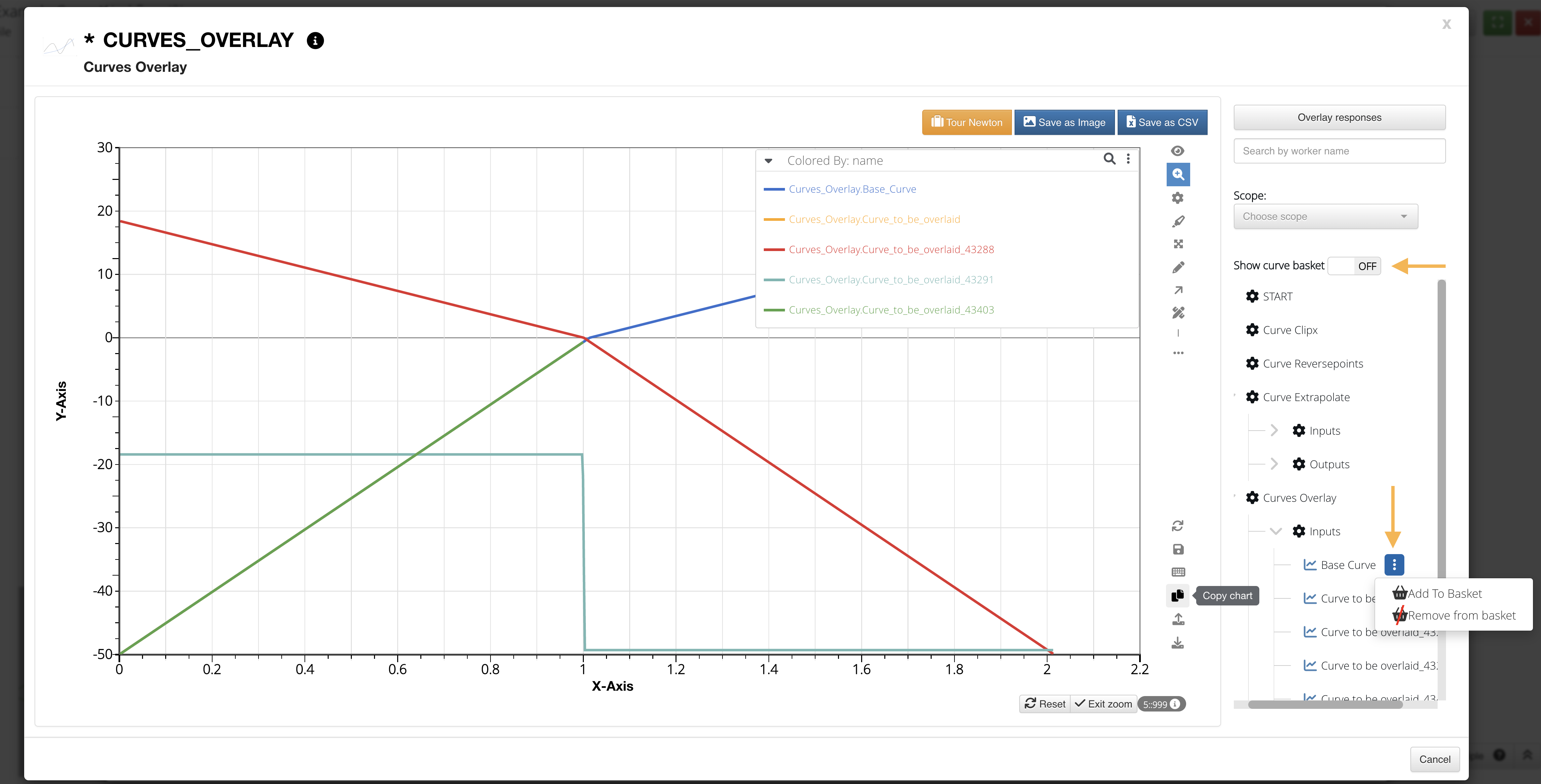Collapse the Curves Overlay tree node
This screenshot has width=1541, height=784.
[1235, 496]
